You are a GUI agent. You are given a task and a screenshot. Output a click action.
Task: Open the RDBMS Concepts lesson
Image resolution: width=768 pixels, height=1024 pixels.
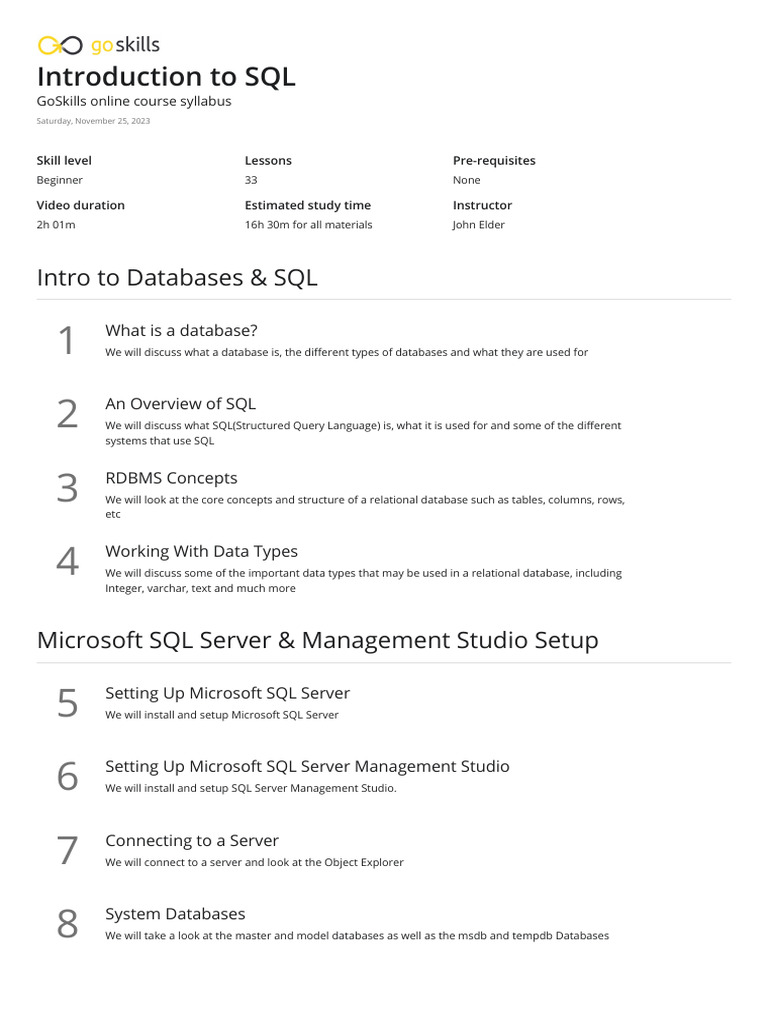[x=171, y=478]
